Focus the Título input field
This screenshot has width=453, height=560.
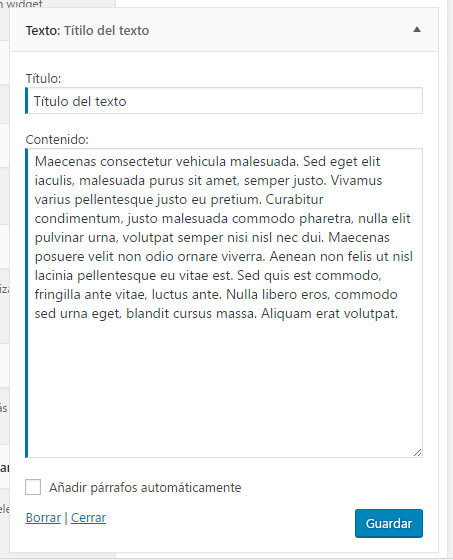point(224,101)
